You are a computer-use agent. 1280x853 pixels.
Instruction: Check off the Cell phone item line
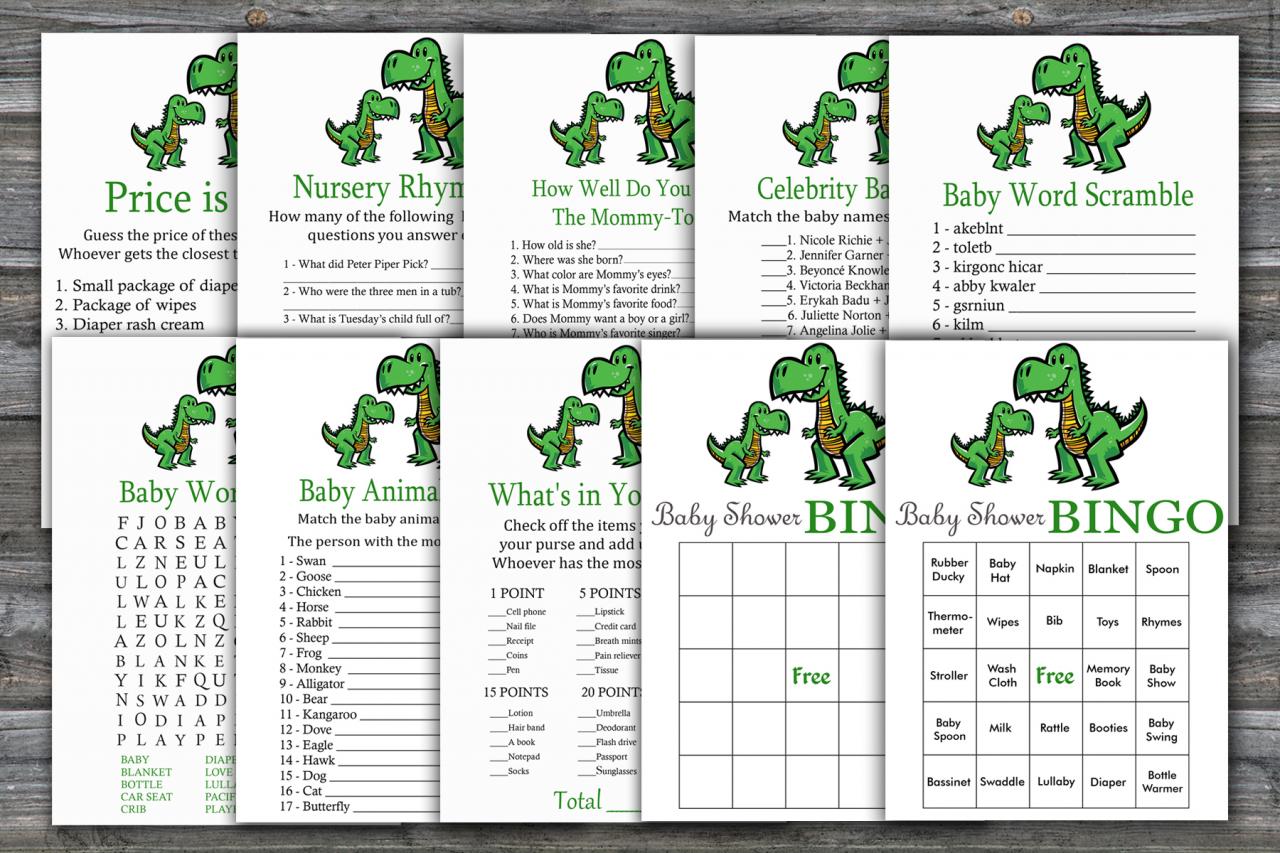click(496, 612)
